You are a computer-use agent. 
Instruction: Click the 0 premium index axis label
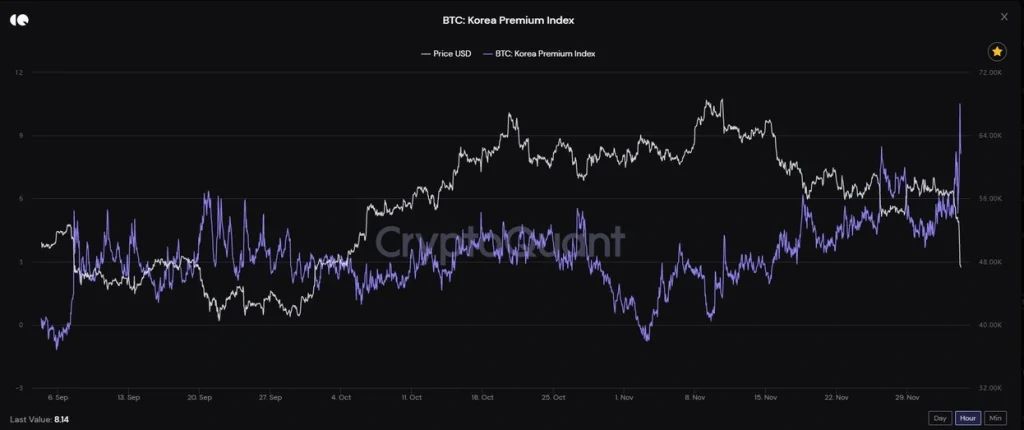click(x=19, y=325)
